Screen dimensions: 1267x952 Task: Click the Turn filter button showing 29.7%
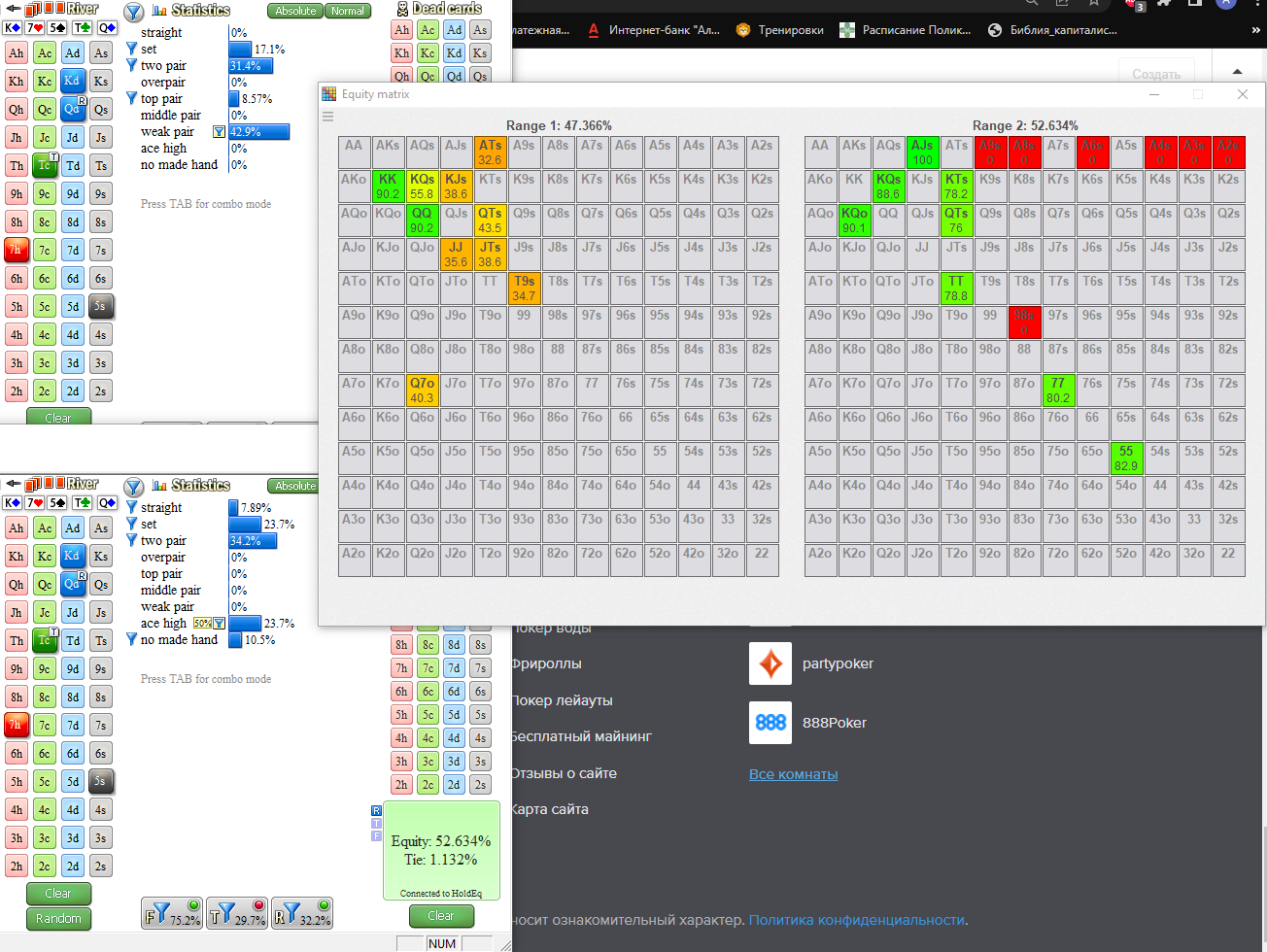(237, 913)
